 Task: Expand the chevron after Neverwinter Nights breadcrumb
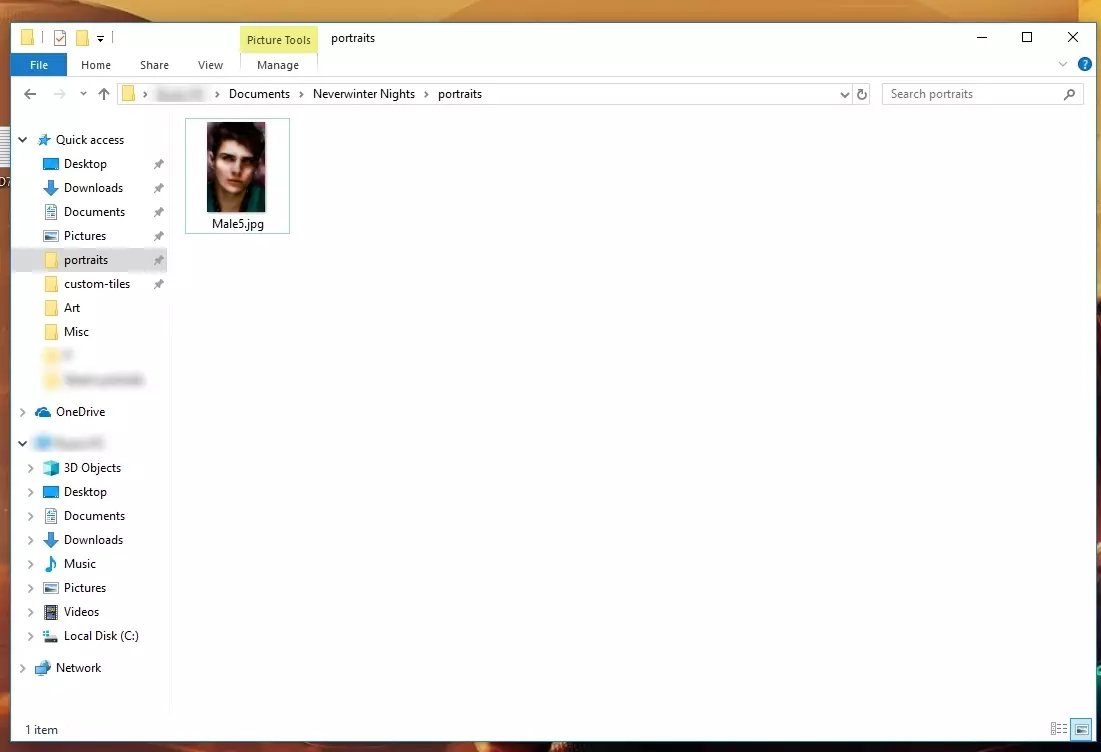426,94
